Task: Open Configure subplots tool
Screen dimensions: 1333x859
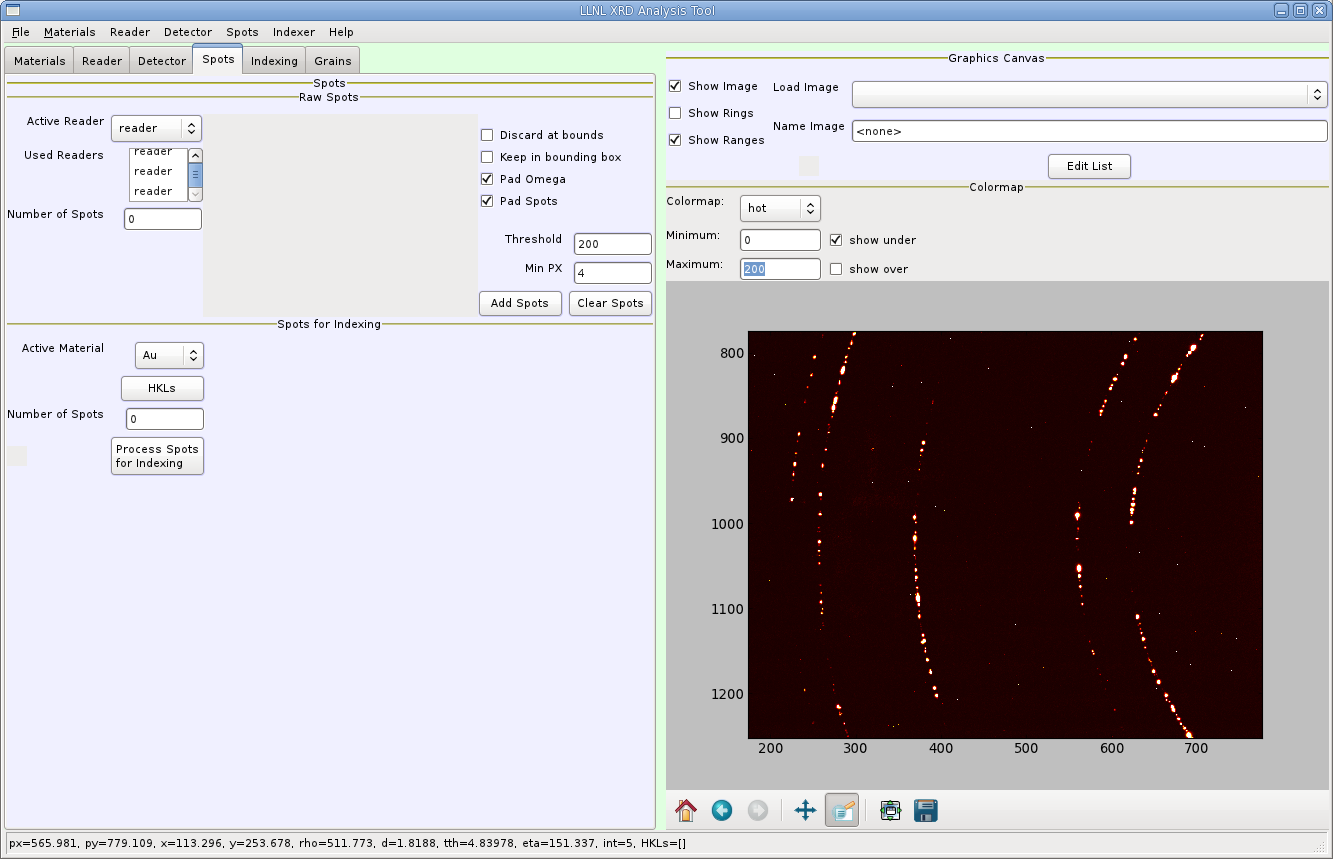Action: tap(890, 810)
